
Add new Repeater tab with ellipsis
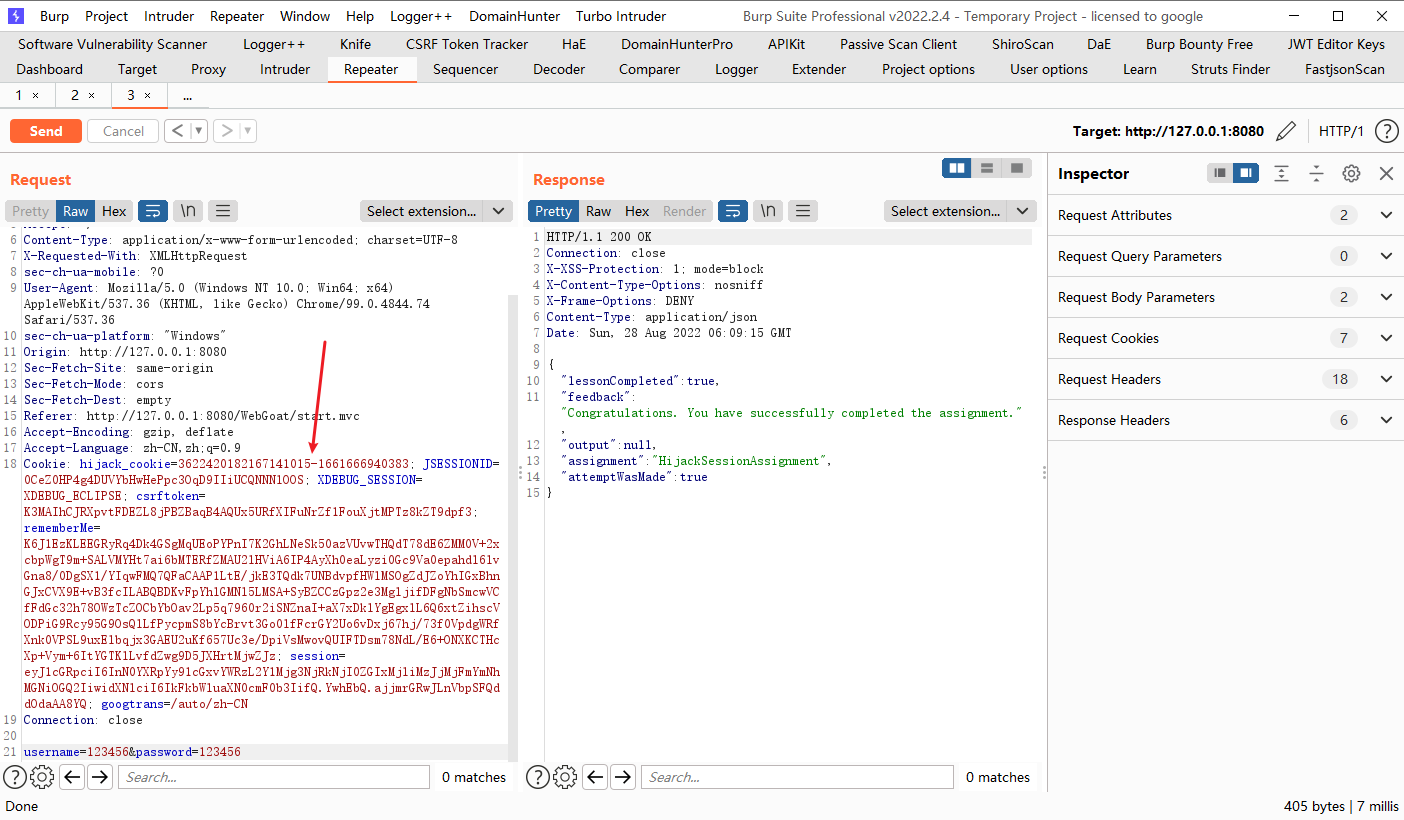pyautogui.click(x=187, y=95)
